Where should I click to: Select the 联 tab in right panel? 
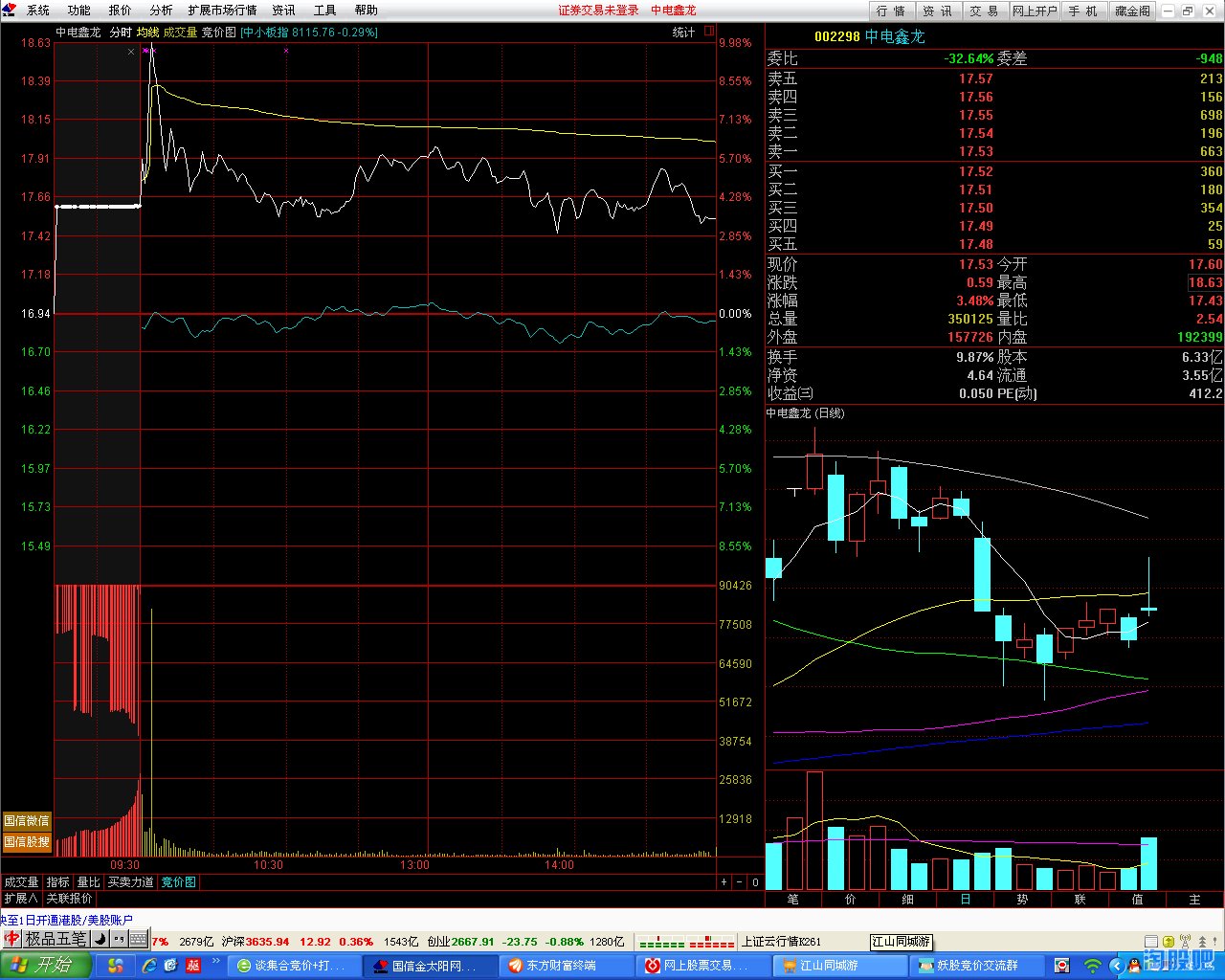[x=1080, y=900]
